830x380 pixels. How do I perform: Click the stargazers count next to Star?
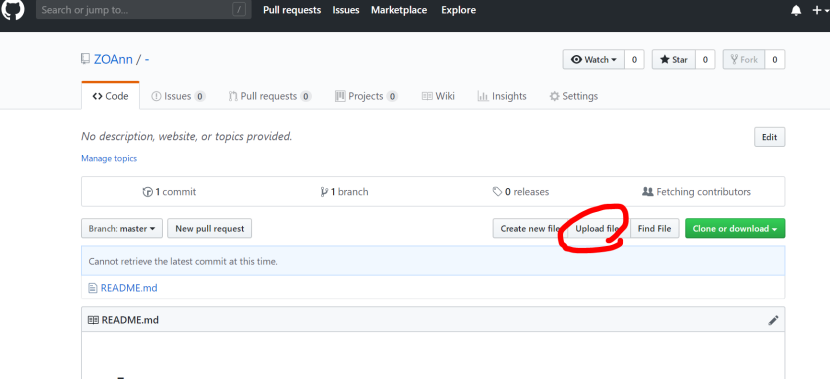(705, 60)
